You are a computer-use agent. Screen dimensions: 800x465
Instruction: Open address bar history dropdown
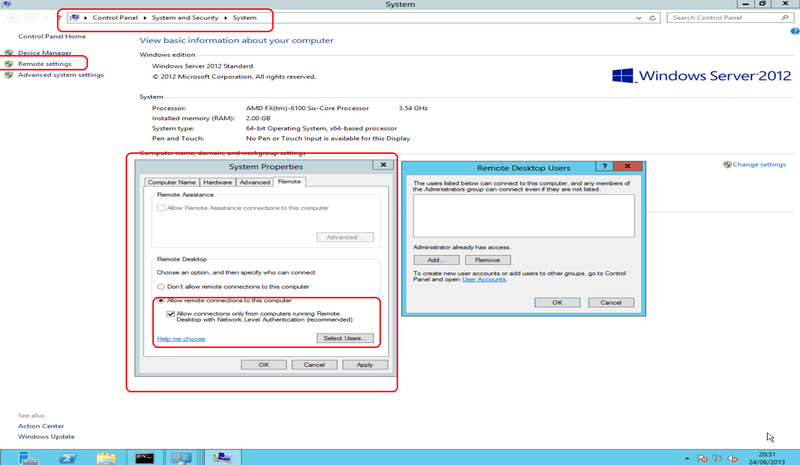[639, 18]
